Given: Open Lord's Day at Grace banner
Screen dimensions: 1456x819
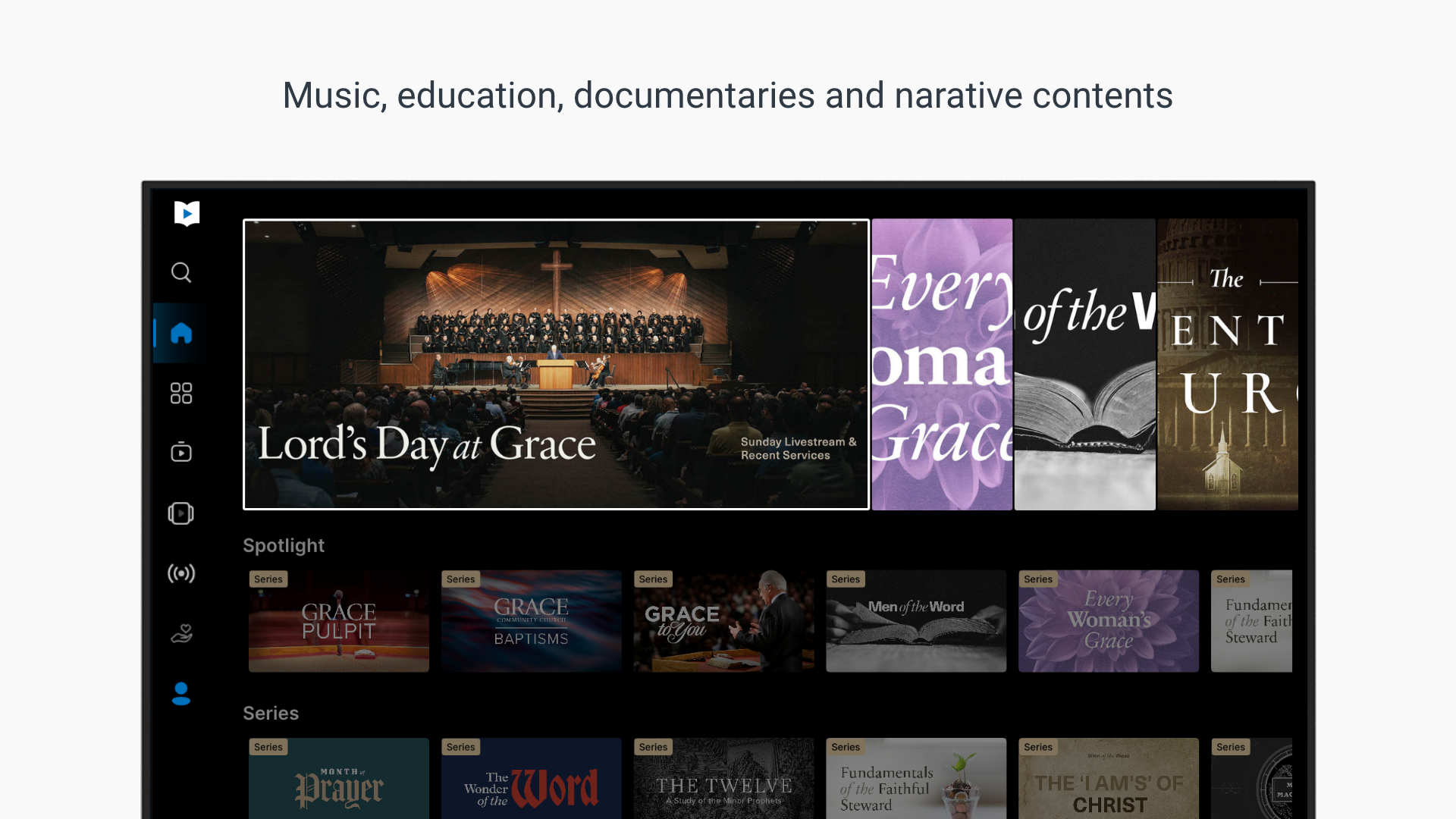Looking at the screenshot, I should tap(556, 365).
